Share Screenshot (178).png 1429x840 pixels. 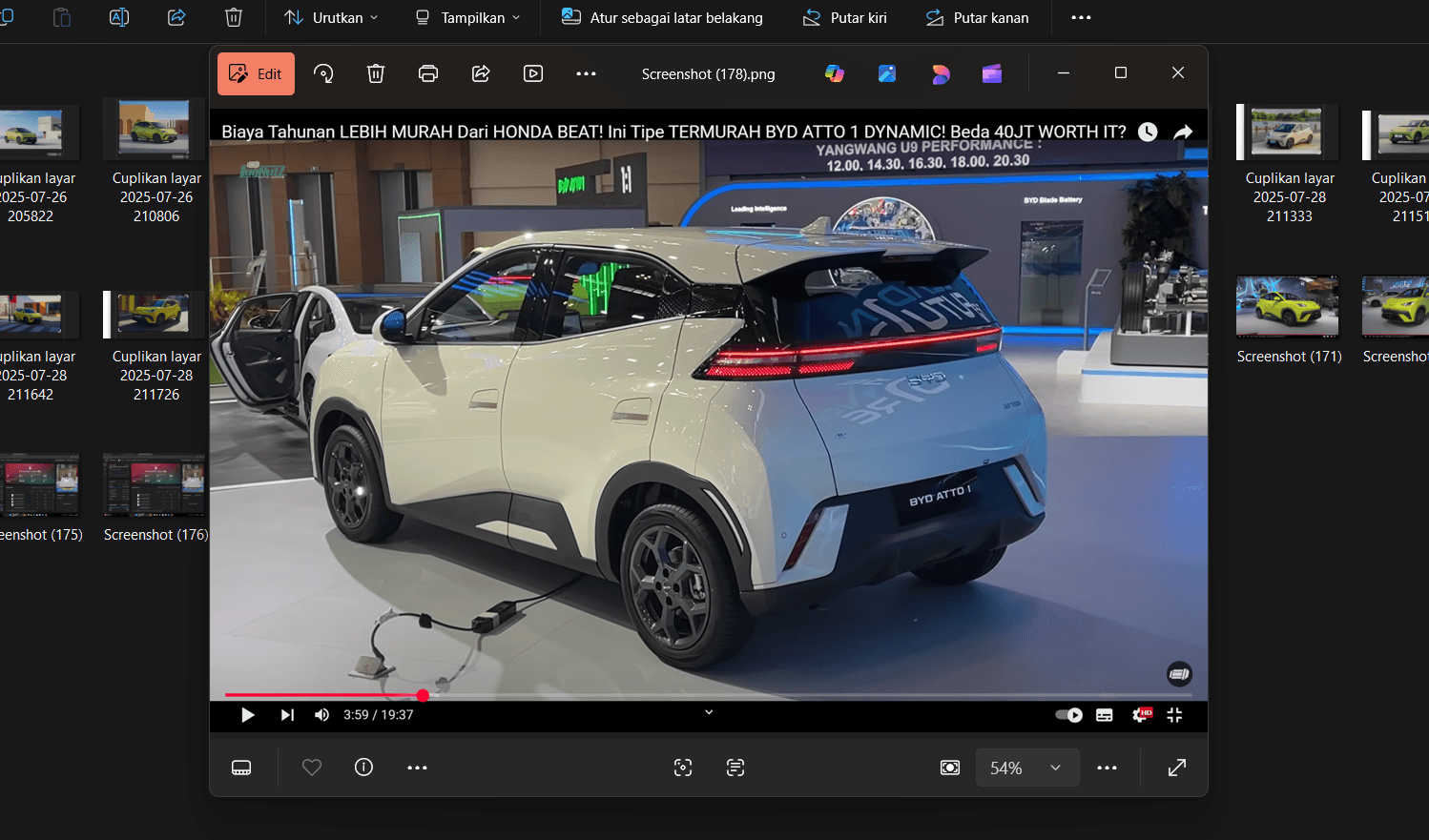pos(481,73)
